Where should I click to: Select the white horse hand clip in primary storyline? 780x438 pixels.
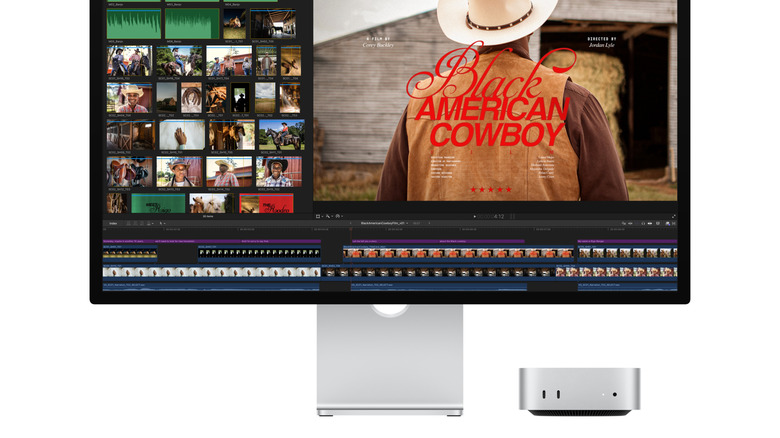click(x=211, y=272)
